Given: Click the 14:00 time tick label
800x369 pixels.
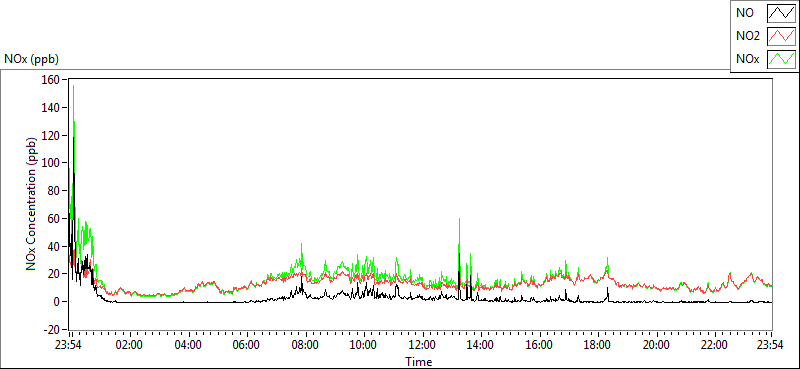Looking at the screenshot, I should click(x=480, y=344).
